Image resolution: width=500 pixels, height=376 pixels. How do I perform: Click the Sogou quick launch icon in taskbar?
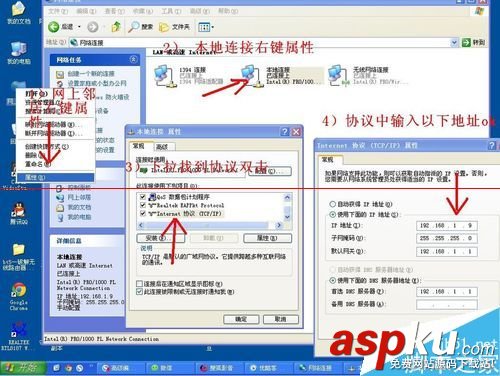[x=79, y=368]
